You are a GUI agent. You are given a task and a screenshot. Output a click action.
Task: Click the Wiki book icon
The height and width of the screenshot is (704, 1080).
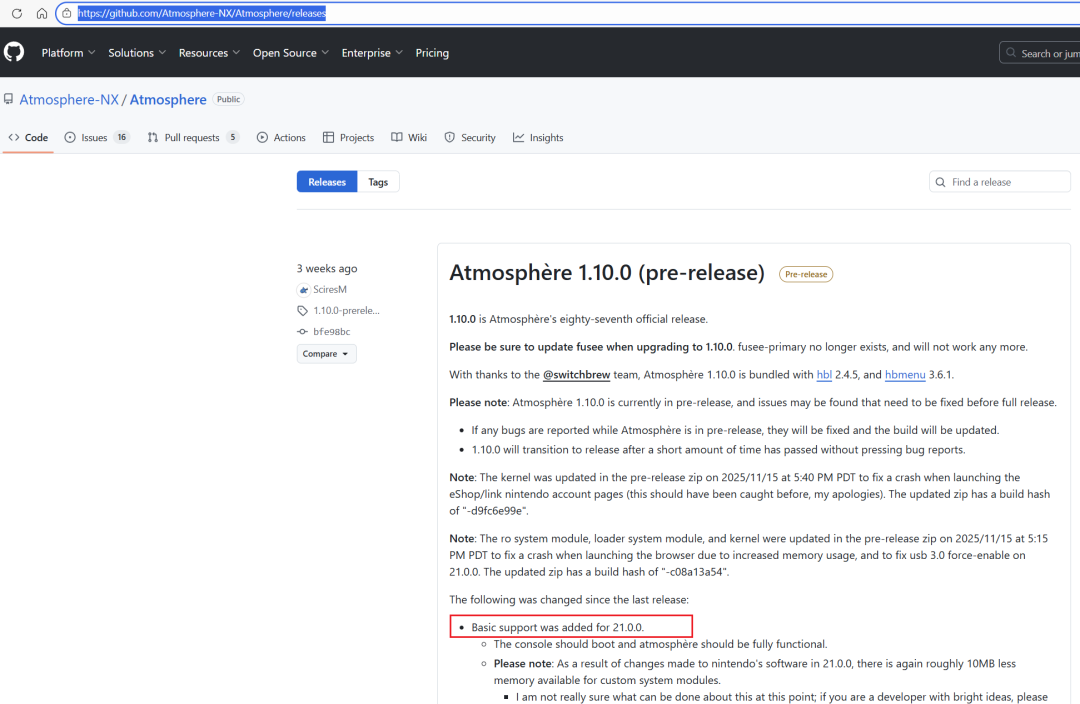coord(397,137)
